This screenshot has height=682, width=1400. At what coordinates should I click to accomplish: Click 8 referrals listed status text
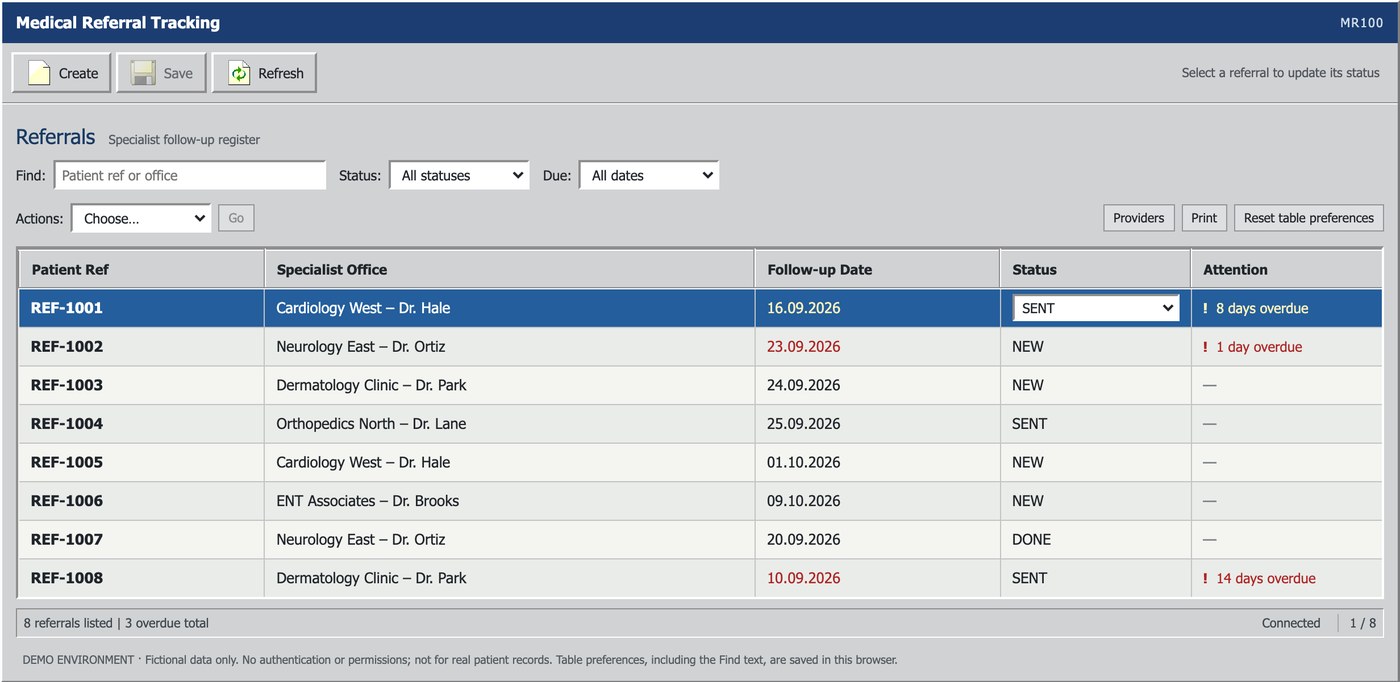pos(68,623)
